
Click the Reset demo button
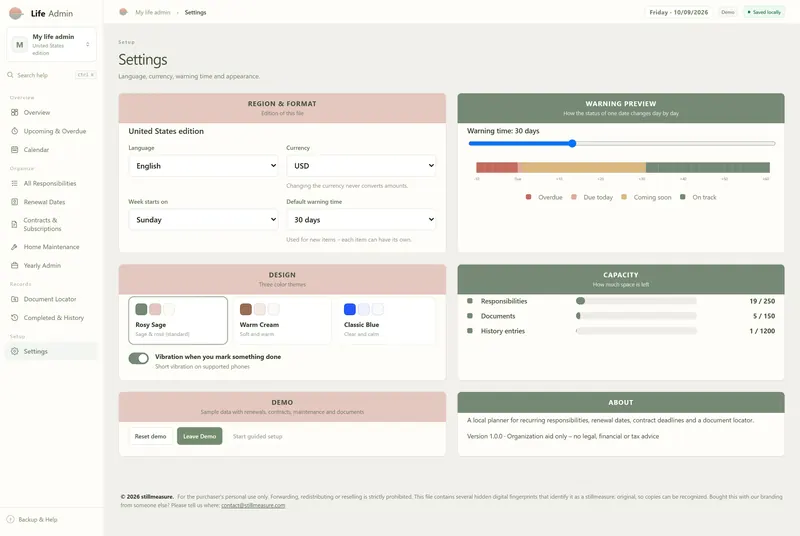pyautogui.click(x=151, y=436)
